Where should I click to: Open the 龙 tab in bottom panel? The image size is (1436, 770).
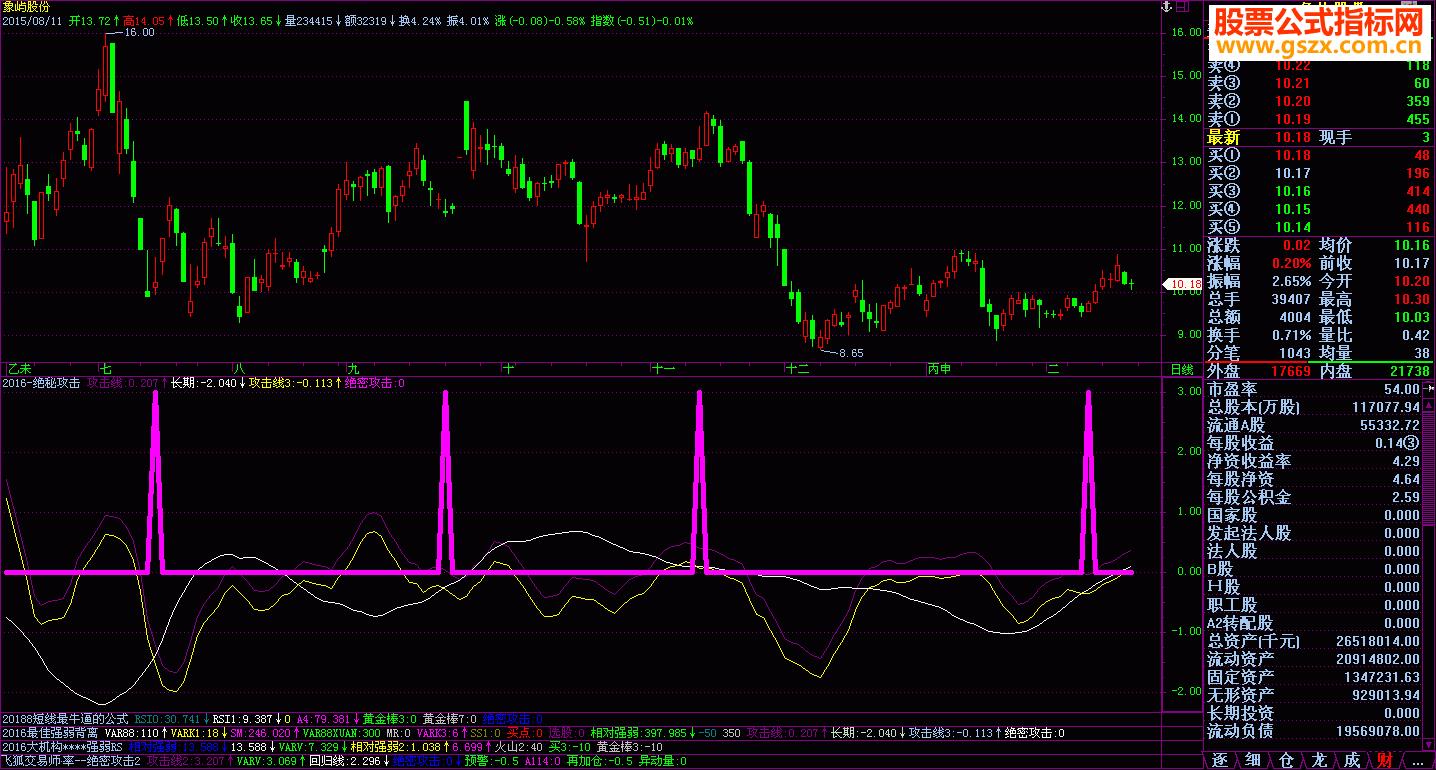[1319, 760]
